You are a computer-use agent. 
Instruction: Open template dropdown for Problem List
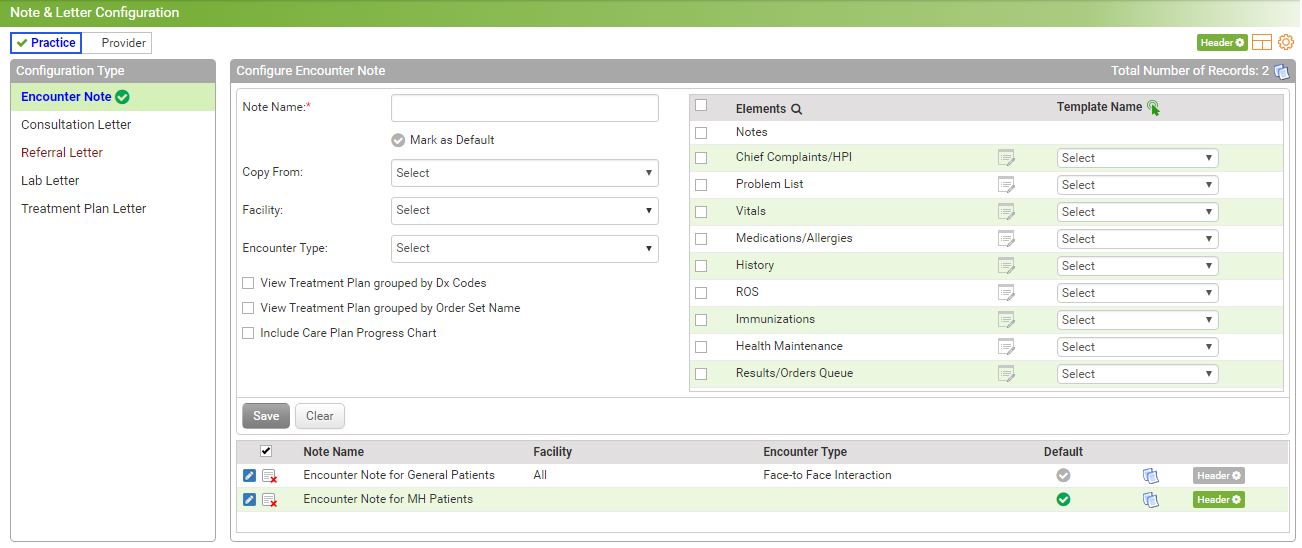click(1138, 185)
